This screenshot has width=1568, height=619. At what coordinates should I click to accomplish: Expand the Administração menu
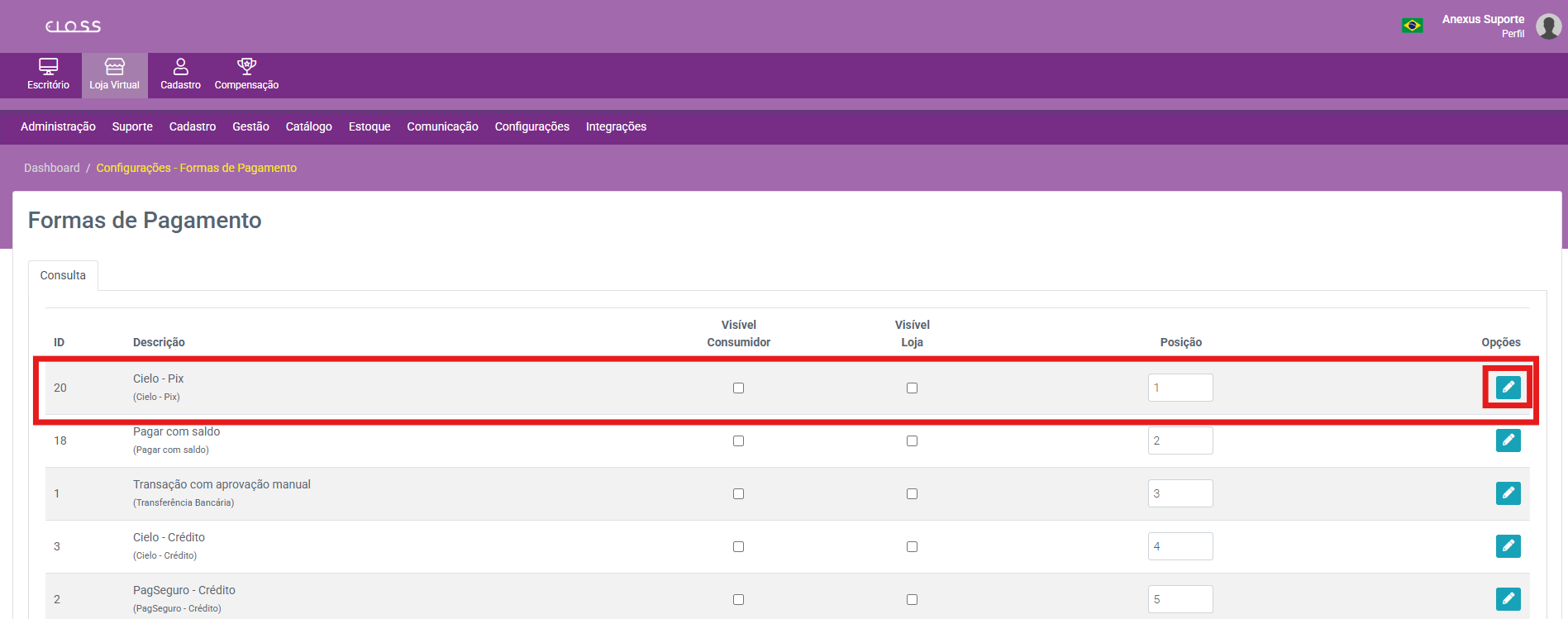[58, 126]
